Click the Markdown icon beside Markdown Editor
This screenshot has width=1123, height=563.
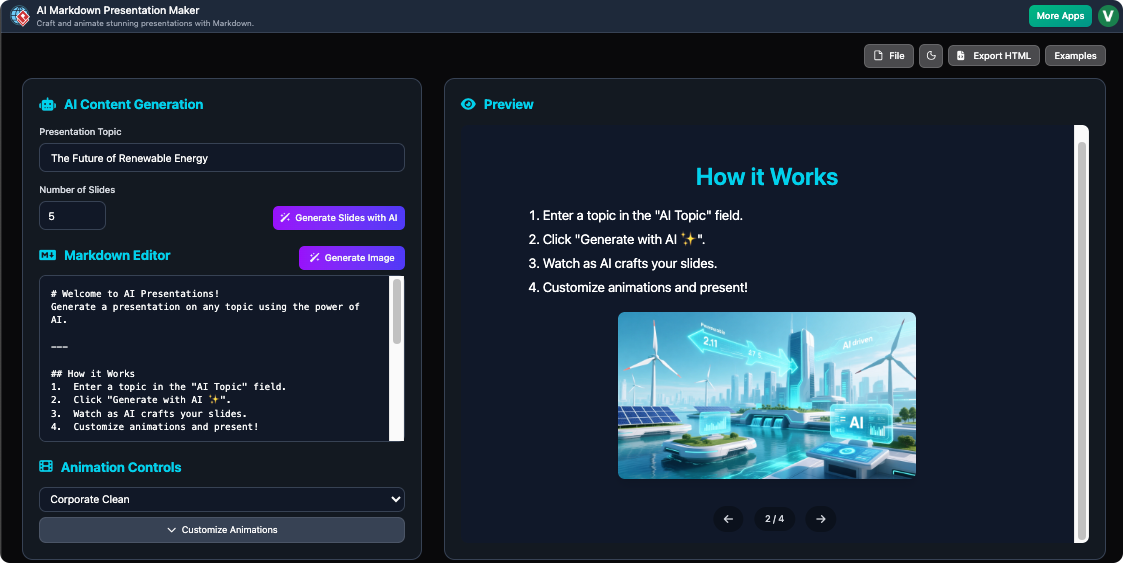click(x=47, y=256)
